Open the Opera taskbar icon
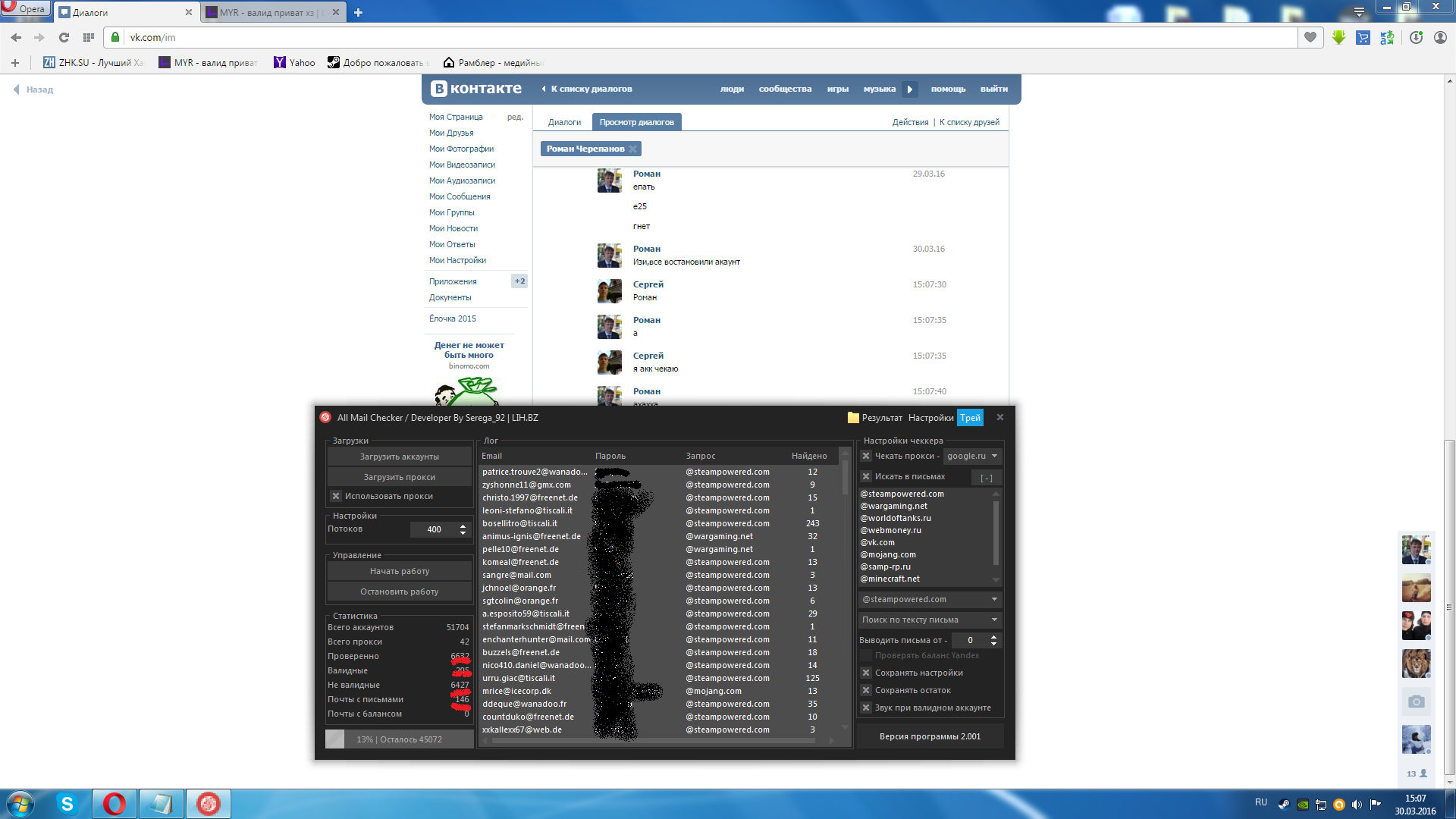The height and width of the screenshot is (819, 1456). click(115, 804)
